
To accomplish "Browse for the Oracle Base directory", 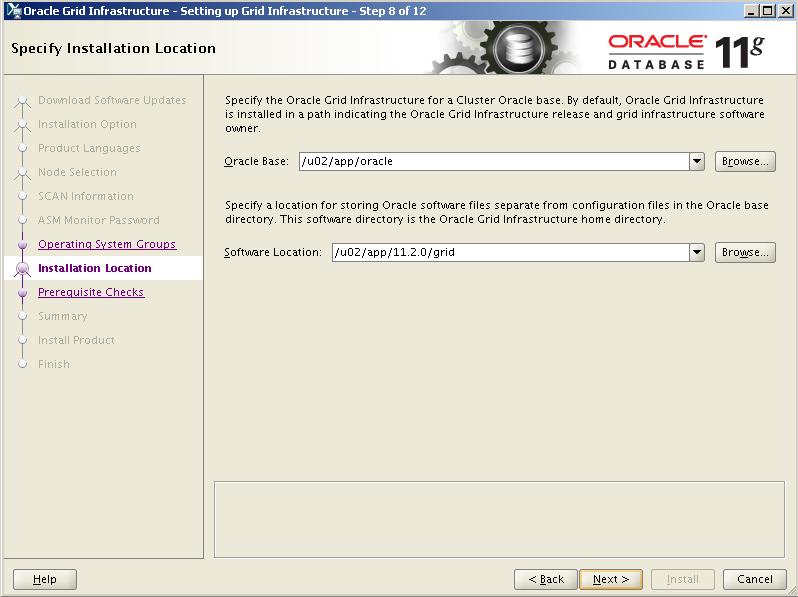I will tap(745, 161).
